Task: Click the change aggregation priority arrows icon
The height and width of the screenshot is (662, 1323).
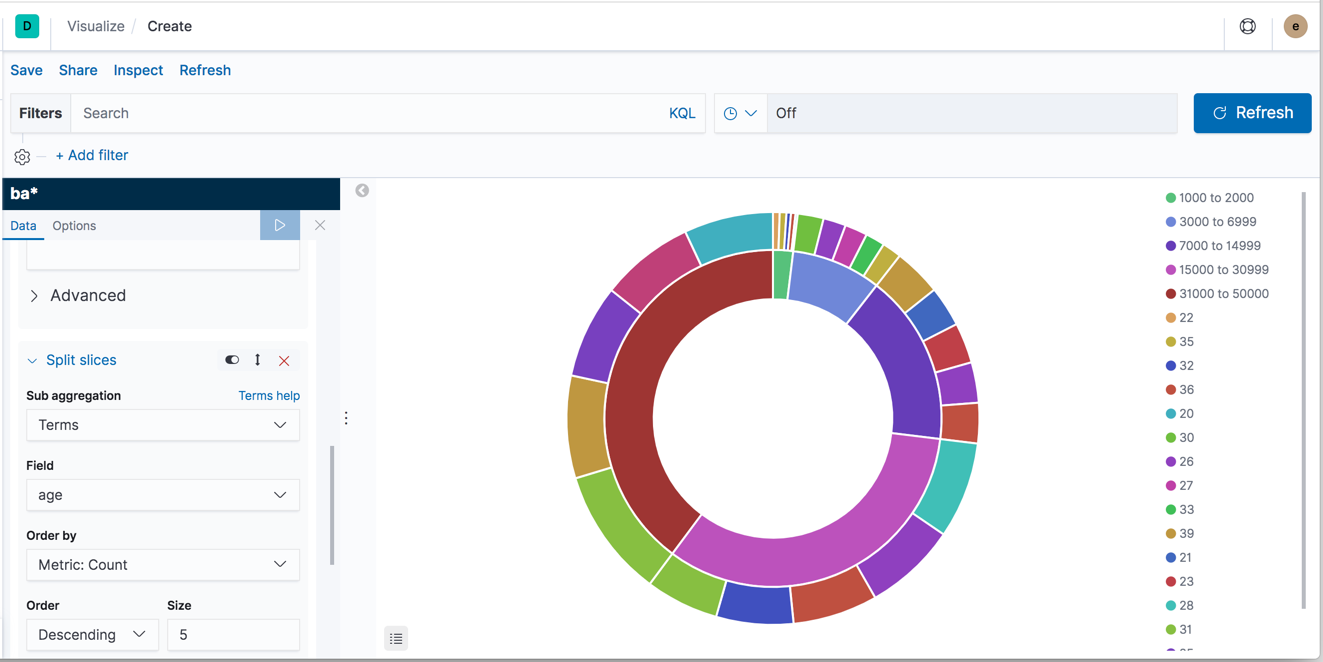Action: (257, 360)
